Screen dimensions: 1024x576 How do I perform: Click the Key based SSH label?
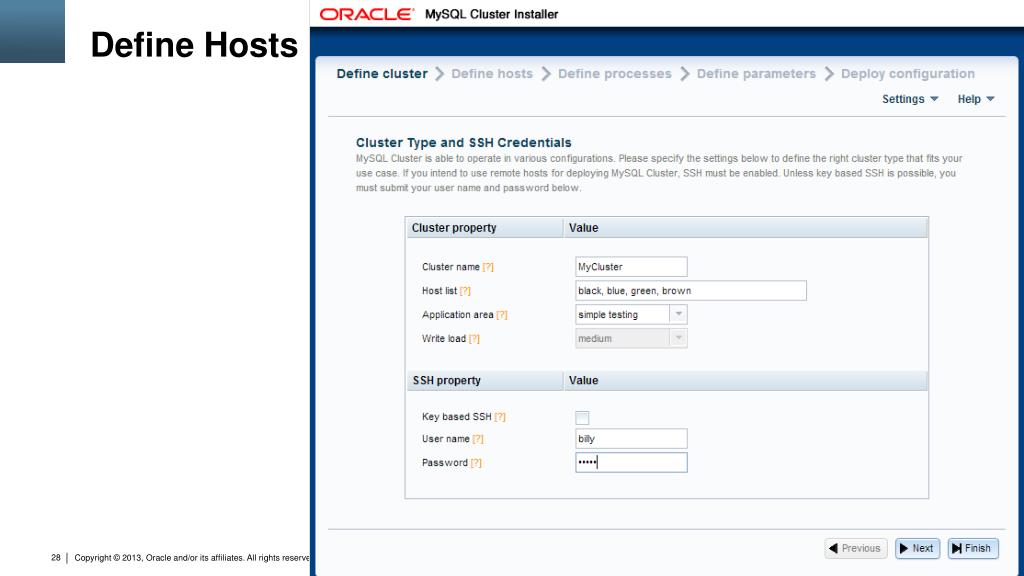tap(456, 417)
